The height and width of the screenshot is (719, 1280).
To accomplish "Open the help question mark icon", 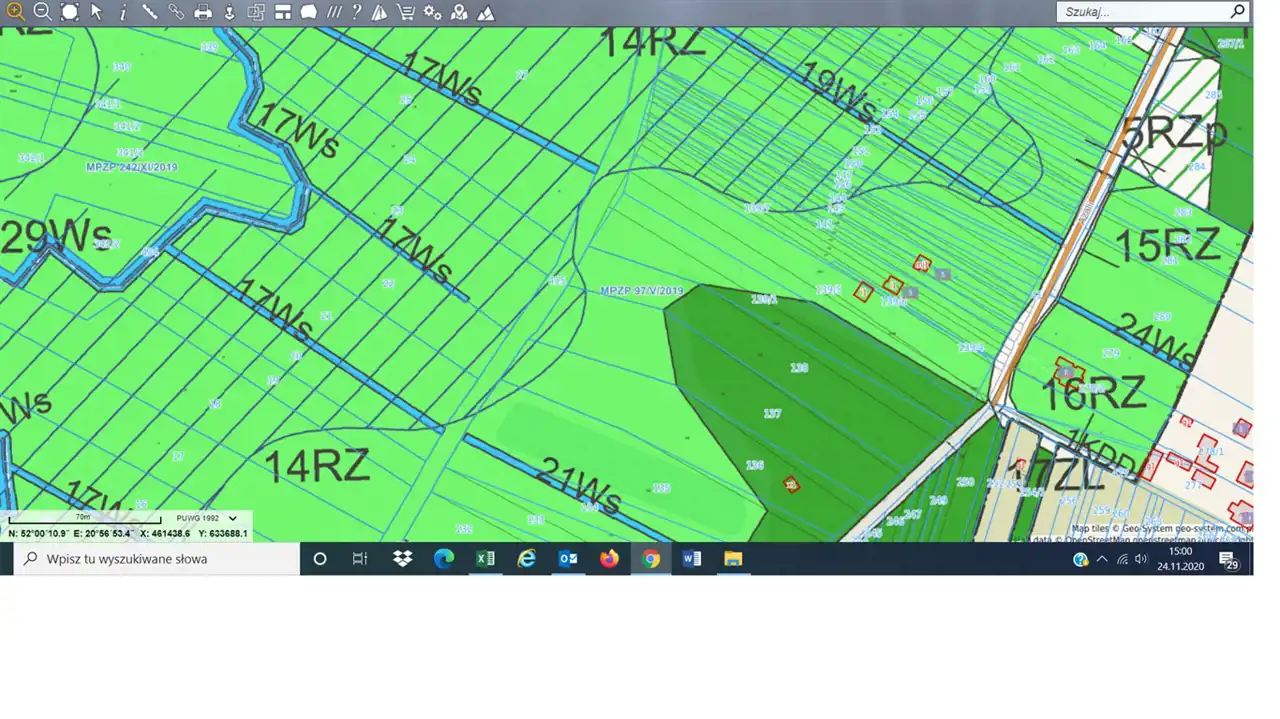I will 355,12.
